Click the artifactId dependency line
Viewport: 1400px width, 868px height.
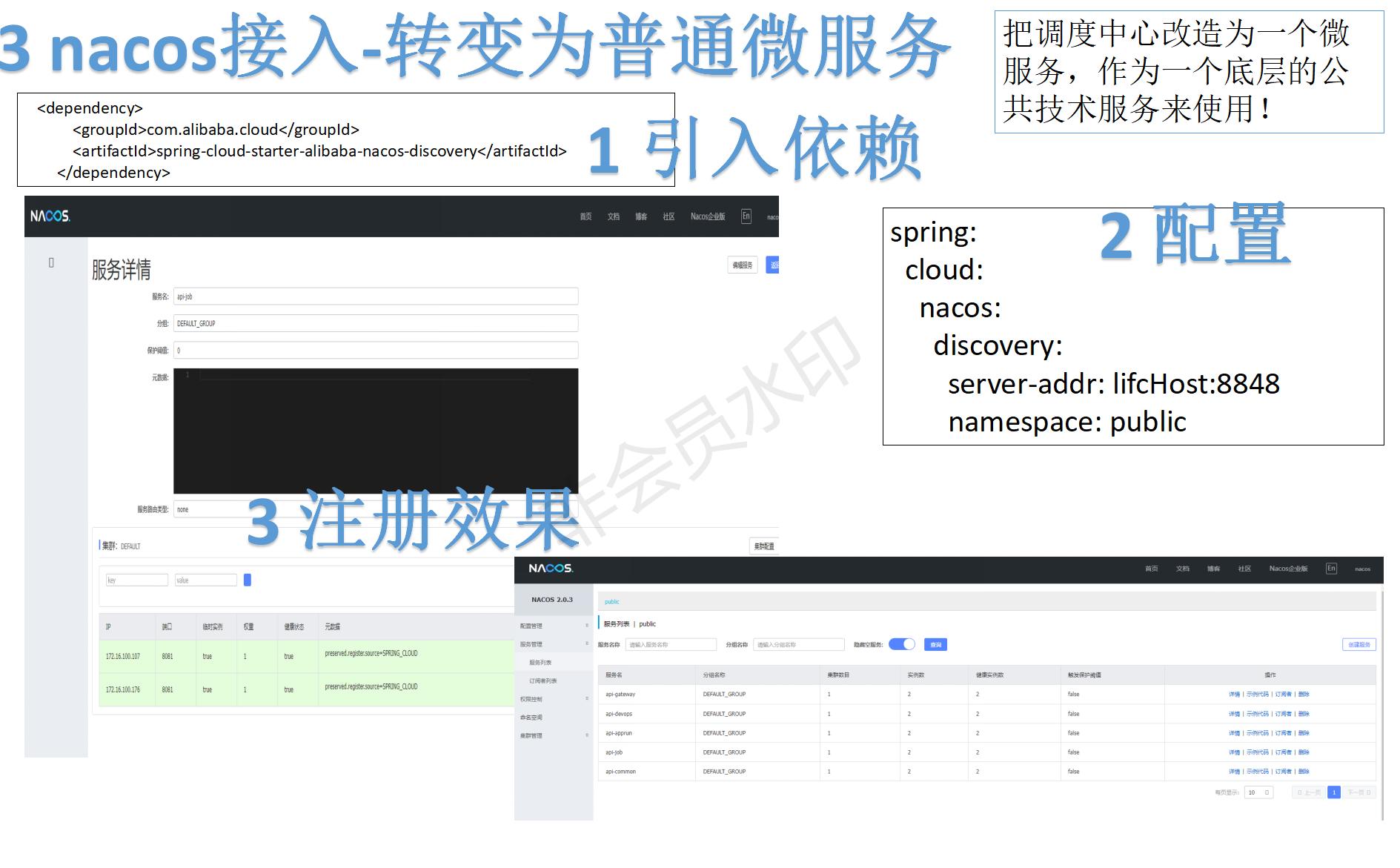pyautogui.click(x=319, y=151)
